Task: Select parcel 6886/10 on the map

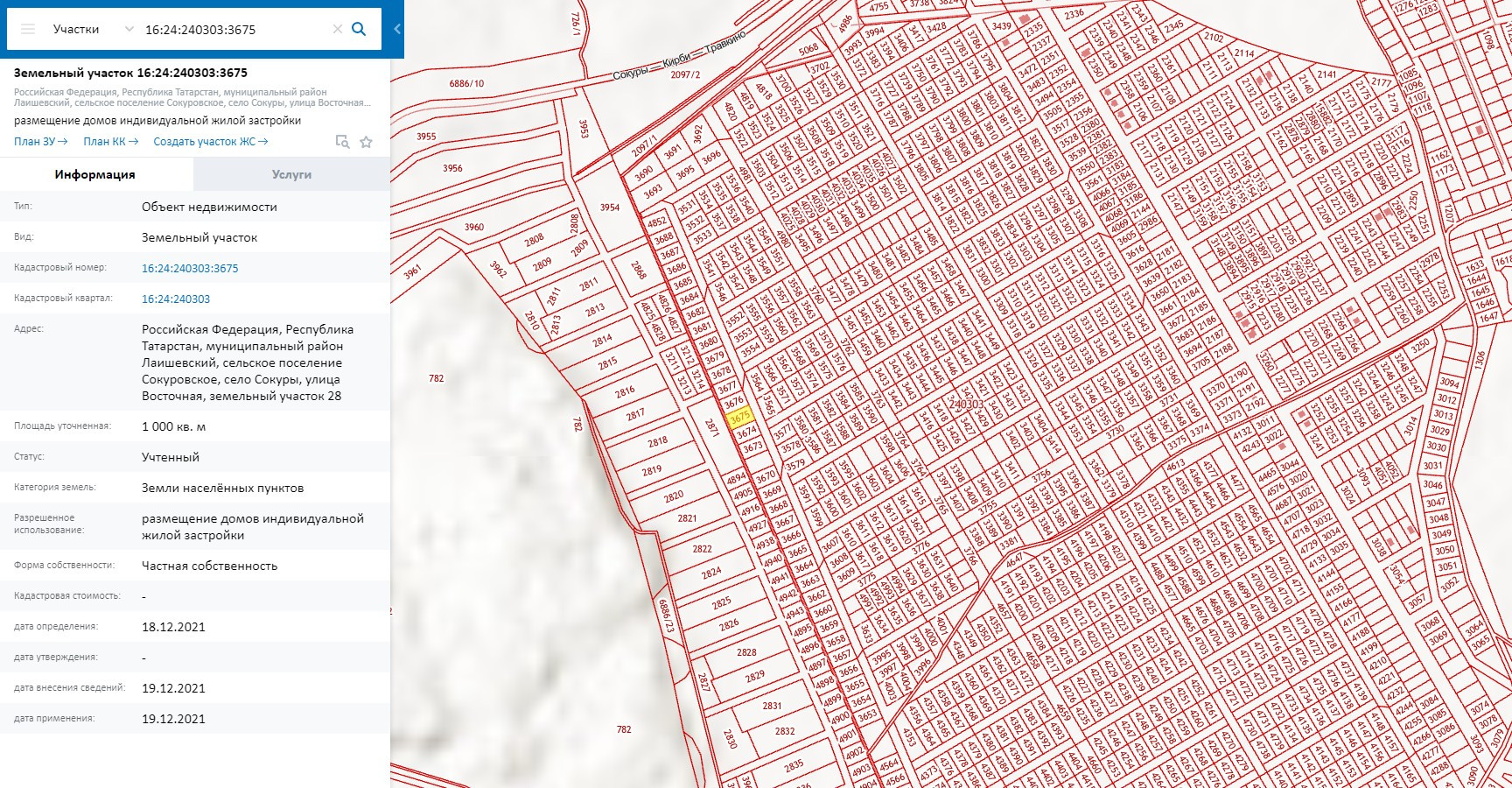Action: pos(466,83)
